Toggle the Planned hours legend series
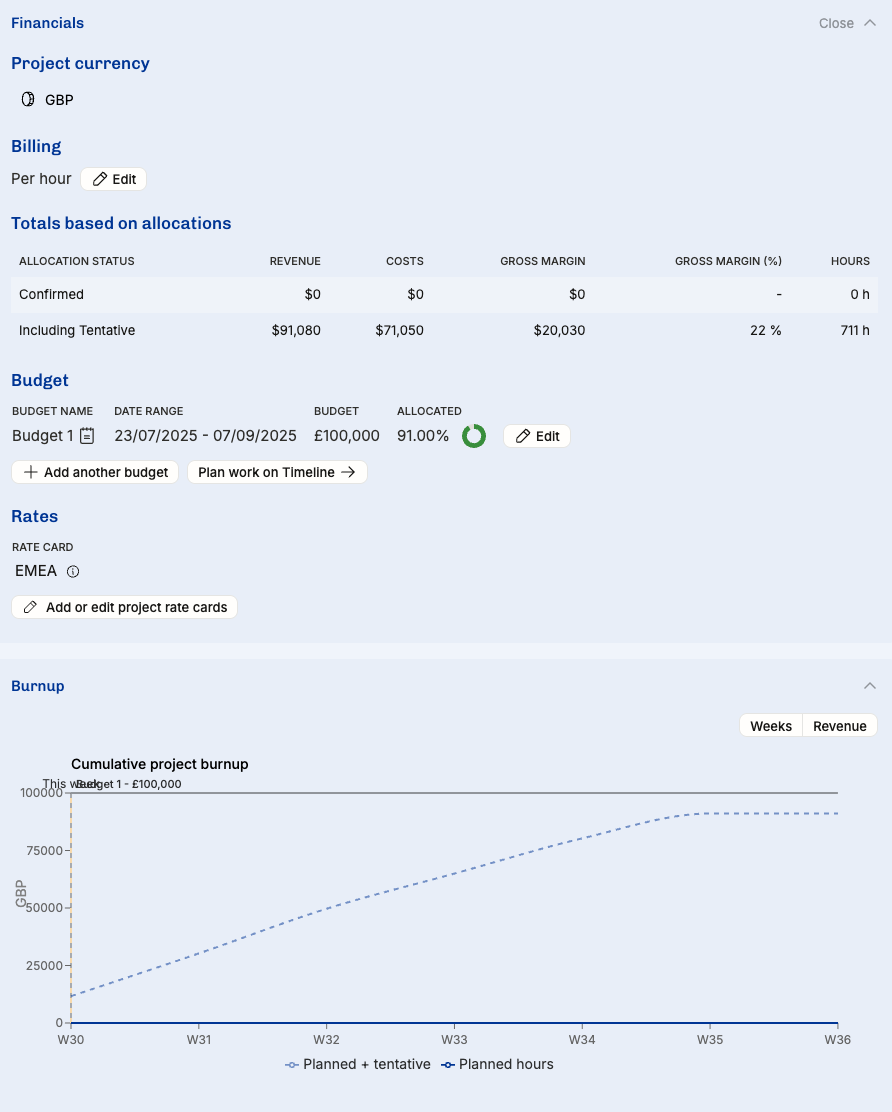892x1112 pixels. click(498, 1064)
